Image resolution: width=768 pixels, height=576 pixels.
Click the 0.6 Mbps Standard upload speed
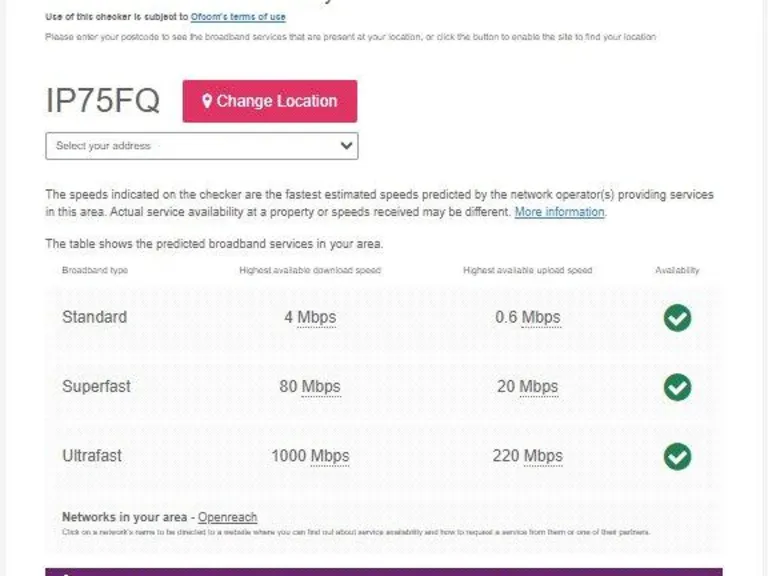coord(527,318)
